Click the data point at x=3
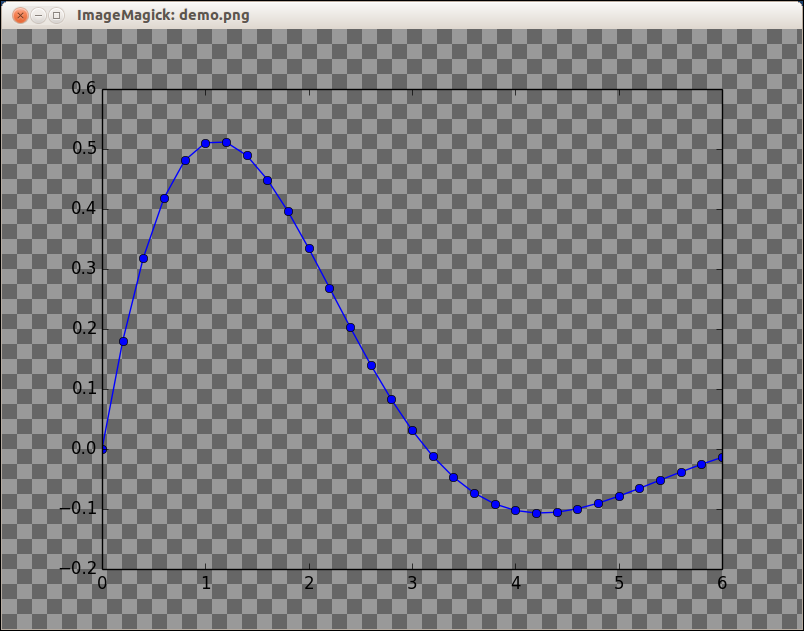Viewport: 804px width, 631px height. (x=412, y=431)
